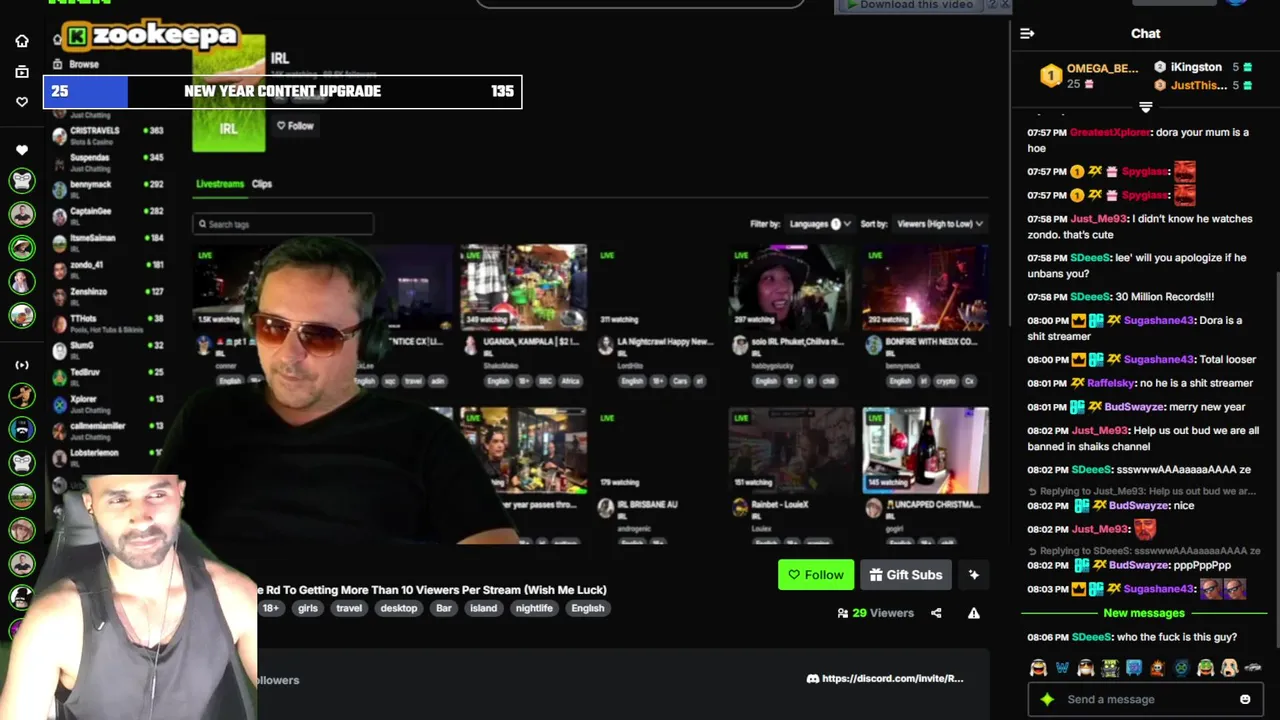
Task: Open the Viewers (High to Low) sort dropdown
Action: pos(940,224)
